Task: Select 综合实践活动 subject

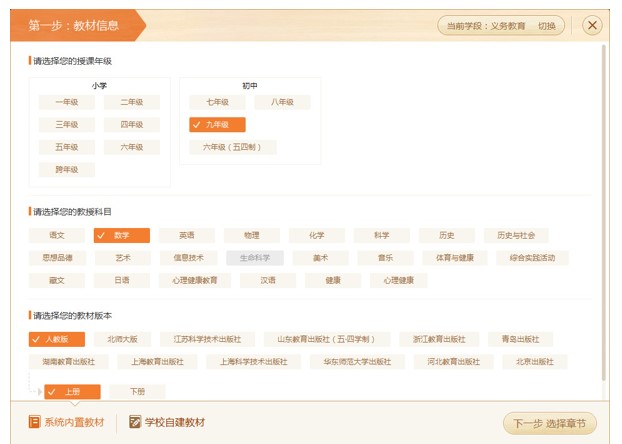Action: point(532,258)
